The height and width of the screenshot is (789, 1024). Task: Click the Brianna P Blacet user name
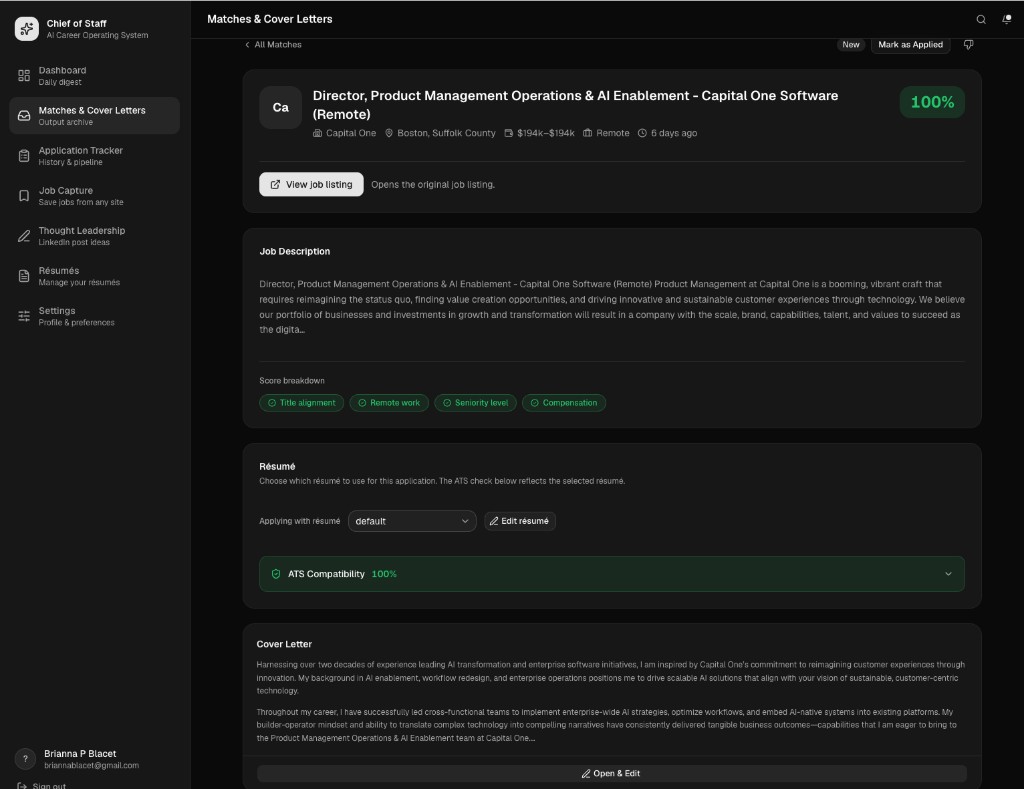tap(80, 754)
